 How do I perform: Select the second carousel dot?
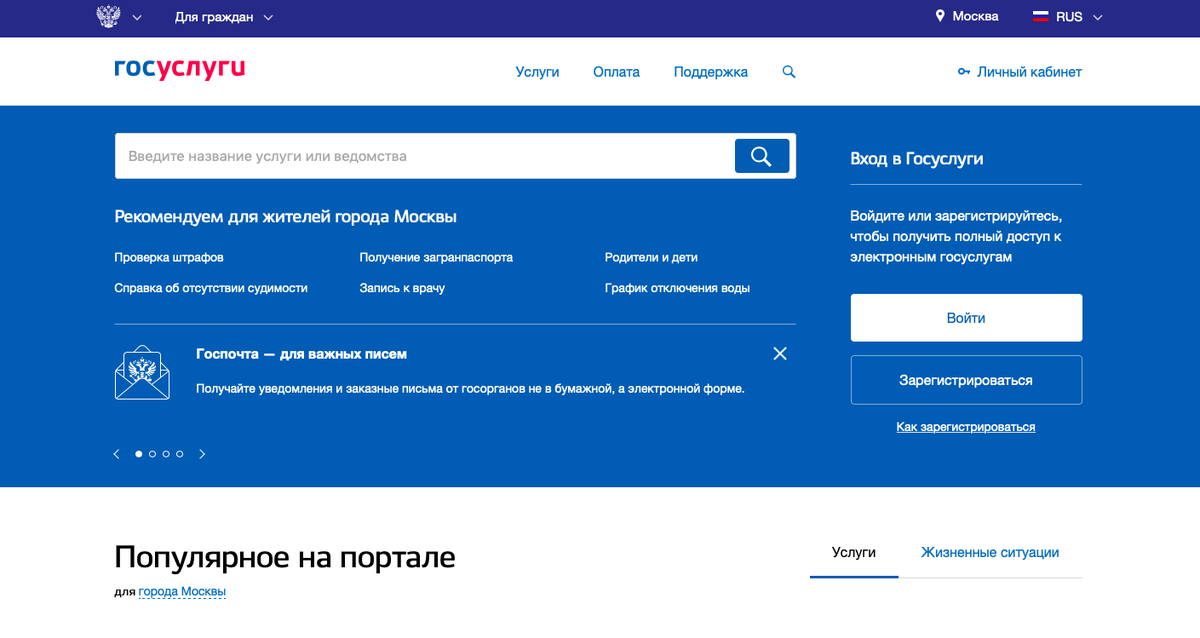coord(152,454)
